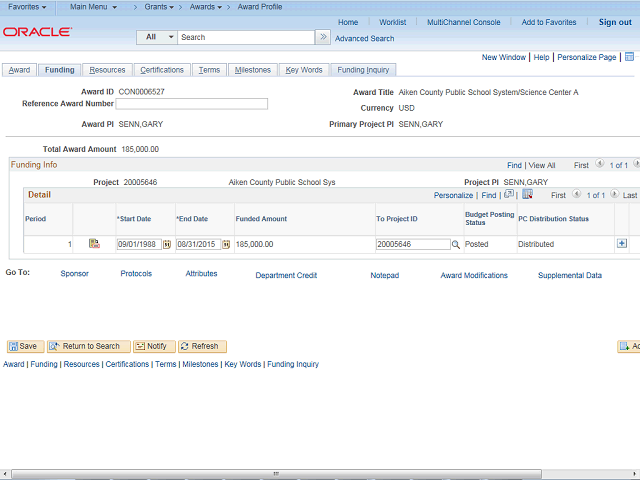Open the Milestones tab
This screenshot has height=480, width=640.
pyautogui.click(x=253, y=70)
